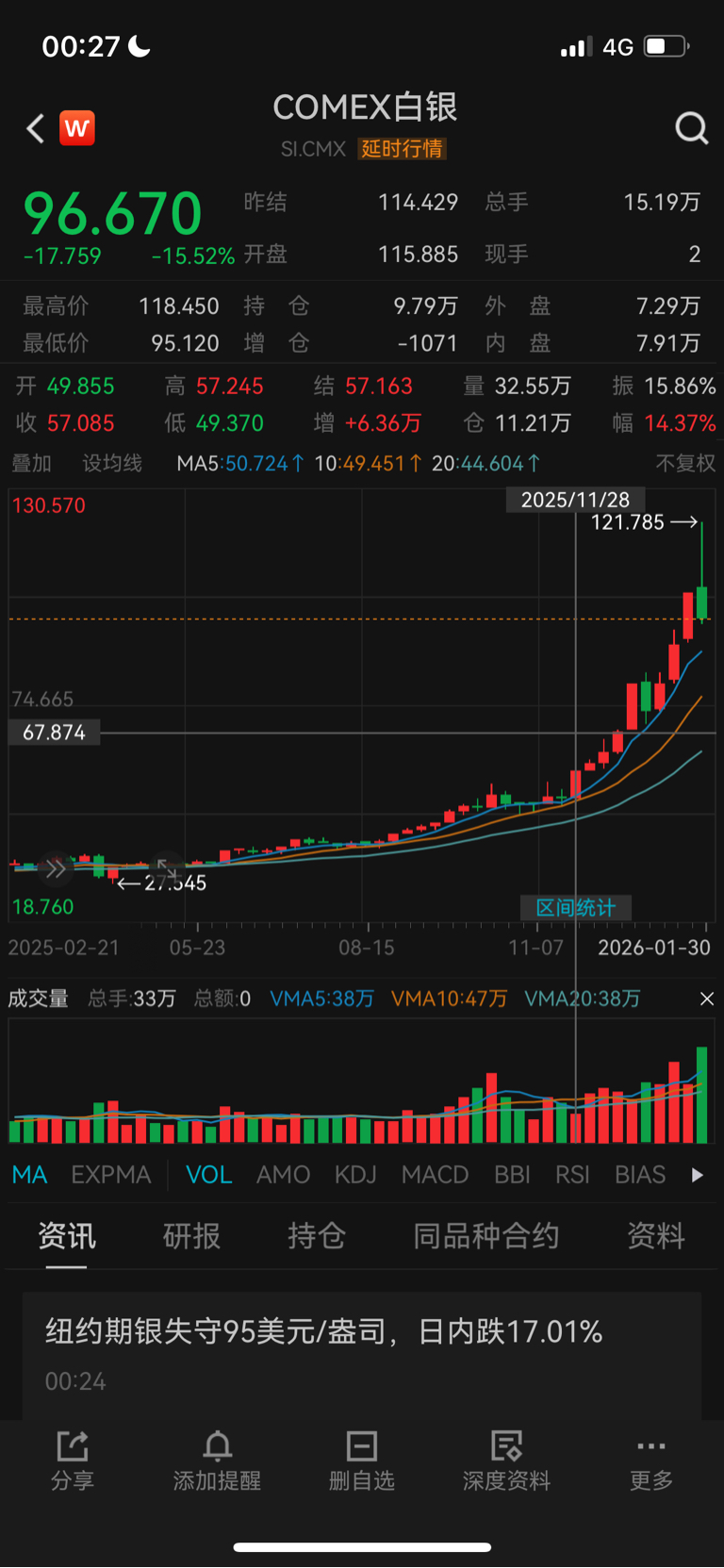Tap the 成交量 panel title
This screenshot has height=1568, width=724.
(x=39, y=999)
